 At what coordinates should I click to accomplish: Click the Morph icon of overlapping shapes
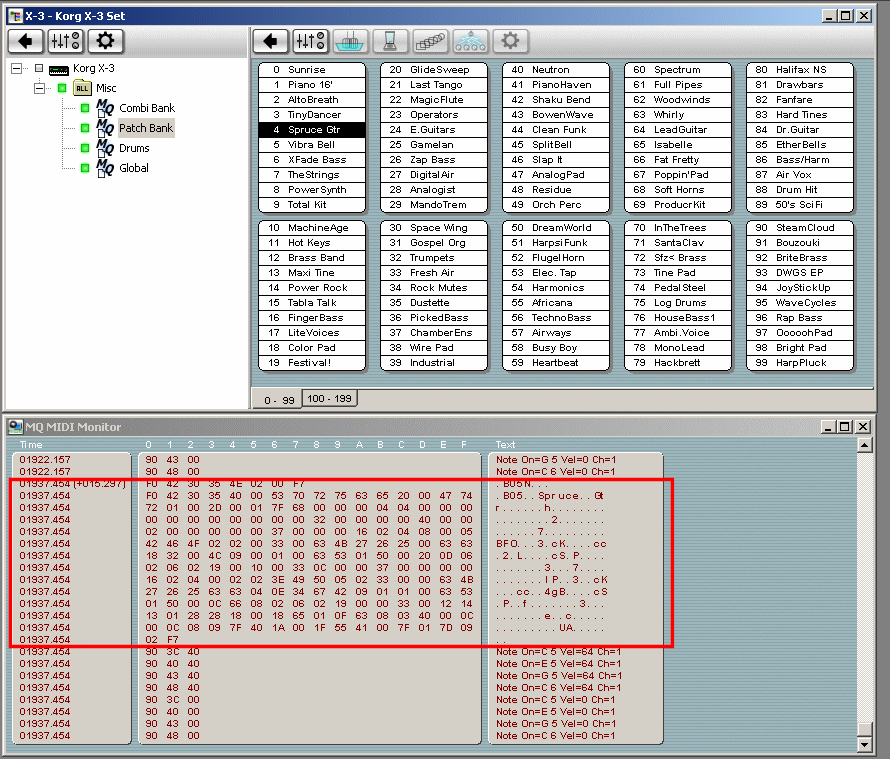[430, 41]
